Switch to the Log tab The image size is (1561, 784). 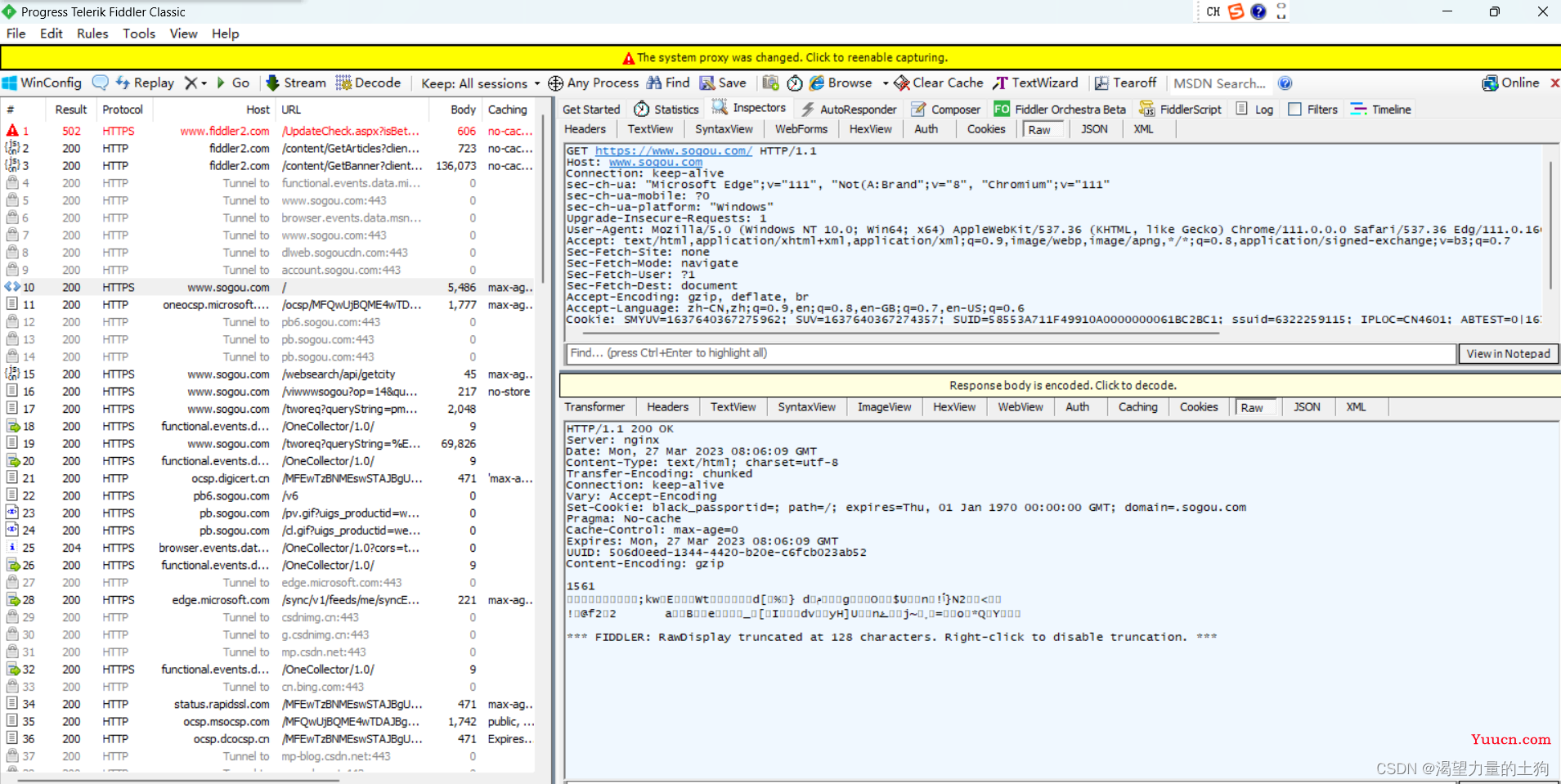(x=1254, y=109)
